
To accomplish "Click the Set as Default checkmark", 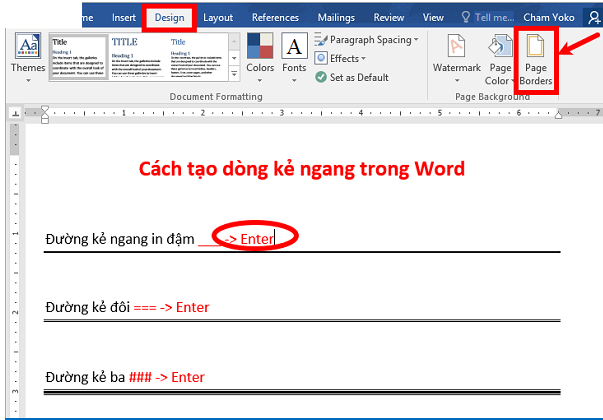I will (321, 77).
